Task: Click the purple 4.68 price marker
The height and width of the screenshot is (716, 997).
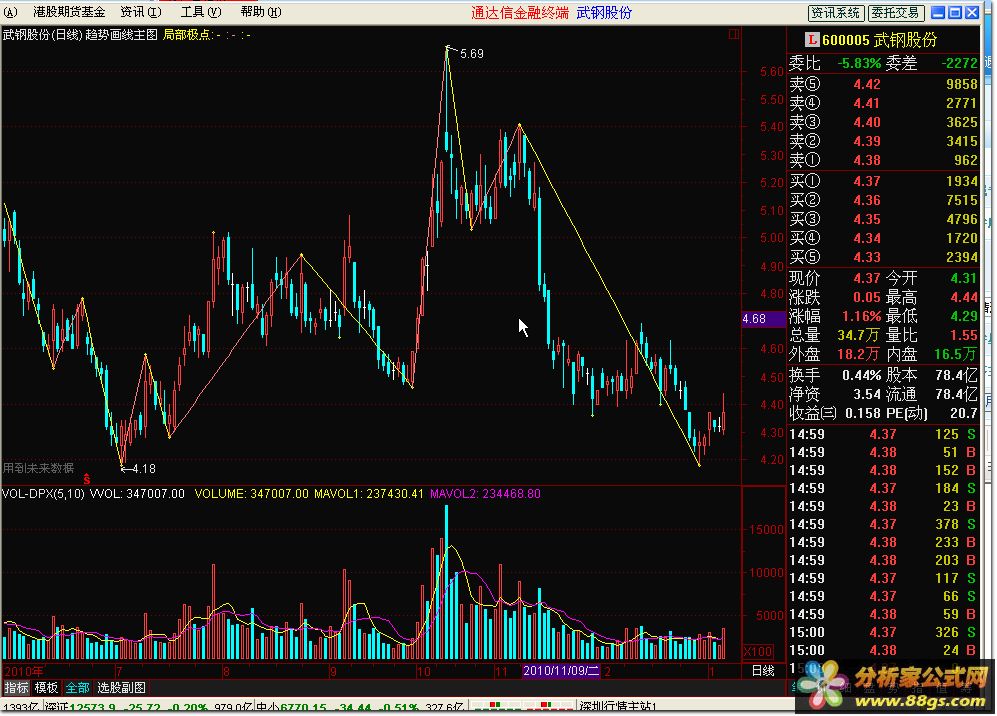Action: click(x=763, y=319)
